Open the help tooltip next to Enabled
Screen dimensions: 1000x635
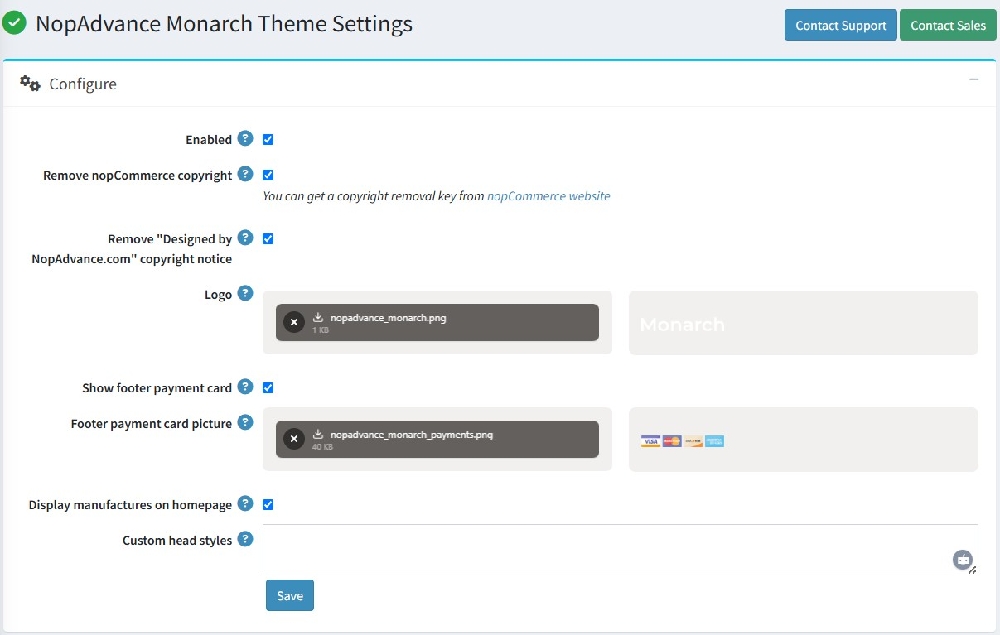tap(246, 138)
